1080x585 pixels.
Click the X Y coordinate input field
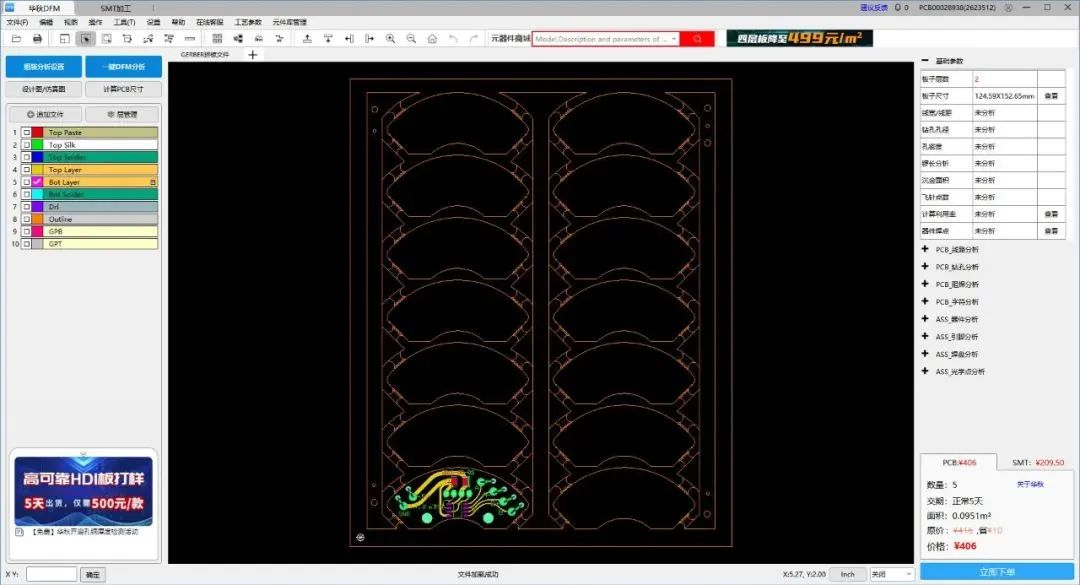pos(51,574)
